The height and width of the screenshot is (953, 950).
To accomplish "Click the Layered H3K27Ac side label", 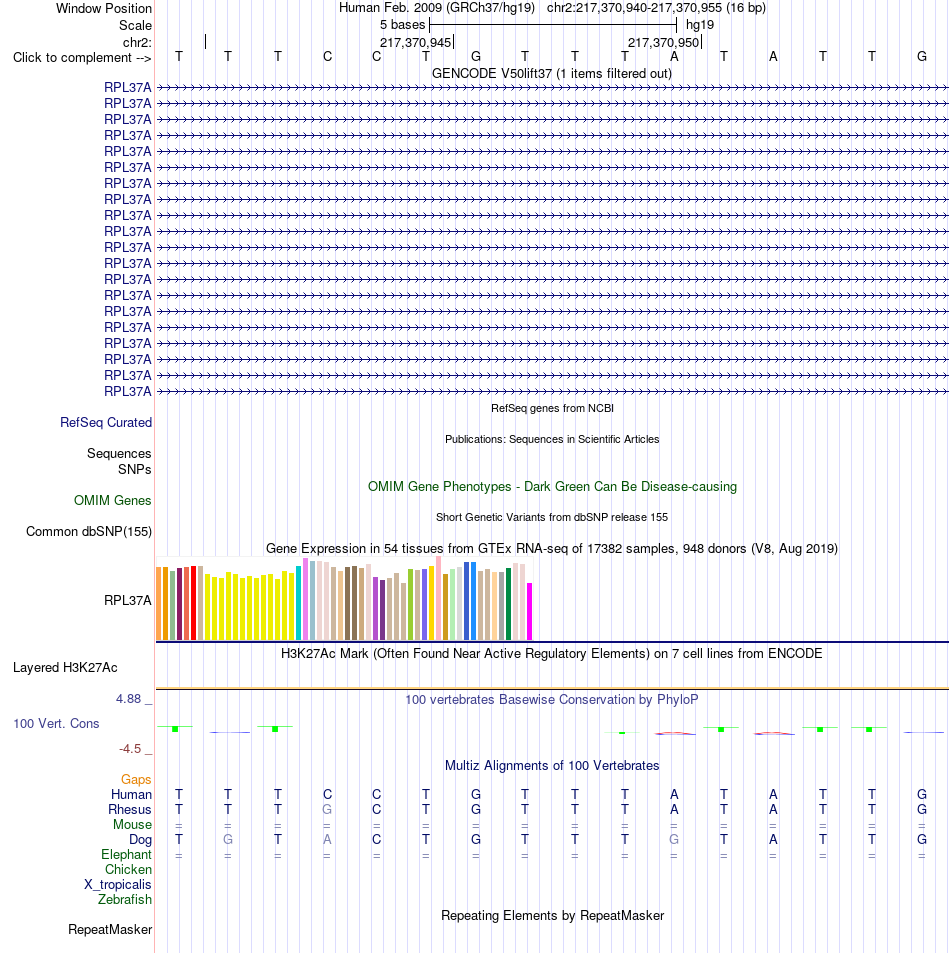I will point(65,668).
